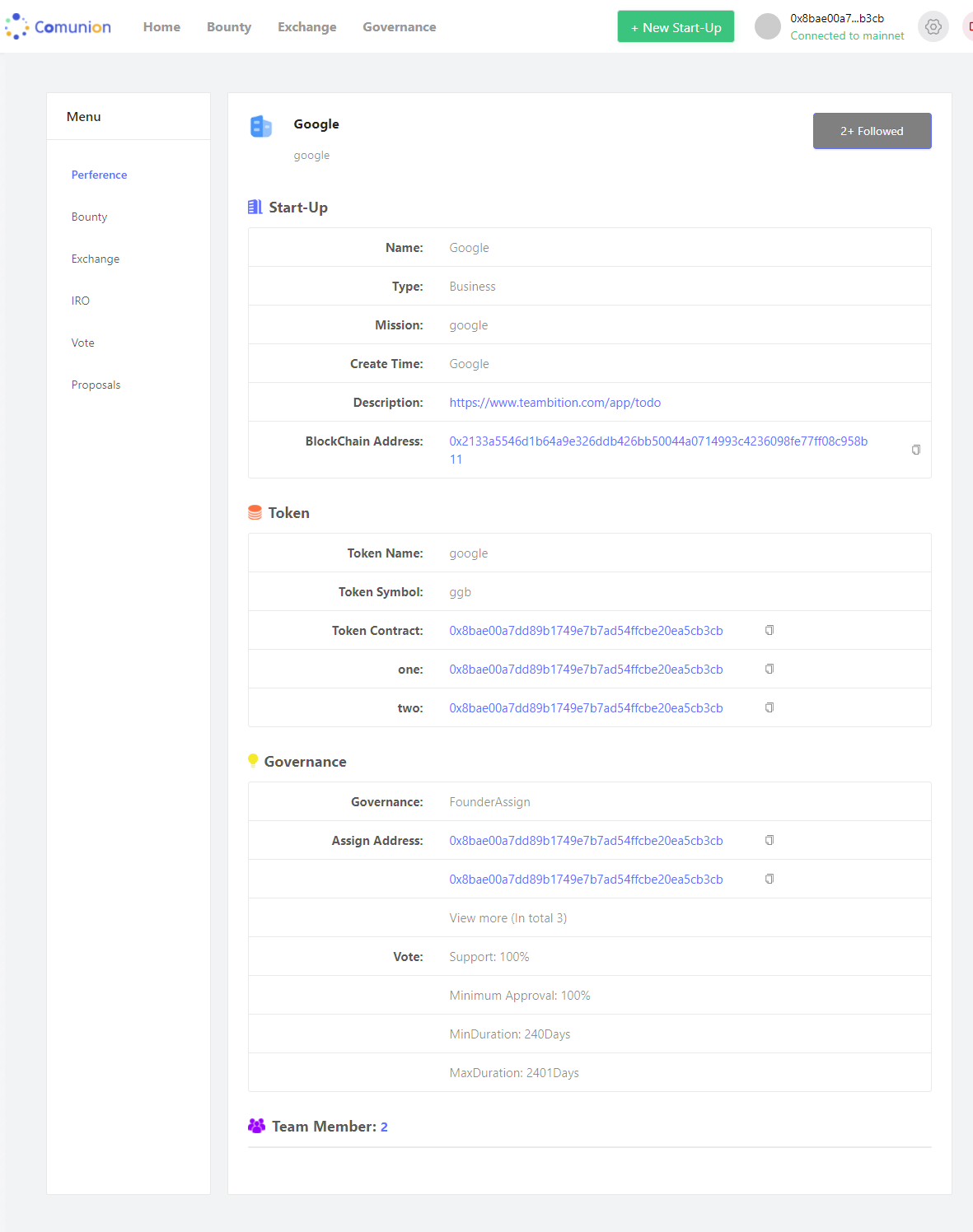Select the Connected to mainnet status
The height and width of the screenshot is (1232, 973).
point(847,35)
